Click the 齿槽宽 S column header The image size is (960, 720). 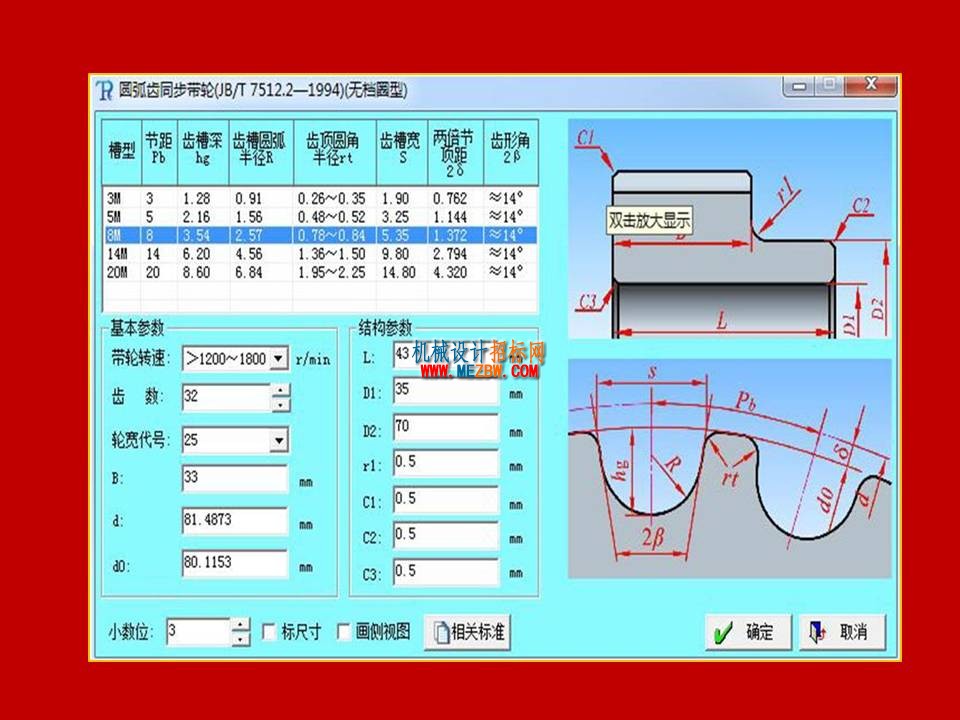click(x=402, y=152)
